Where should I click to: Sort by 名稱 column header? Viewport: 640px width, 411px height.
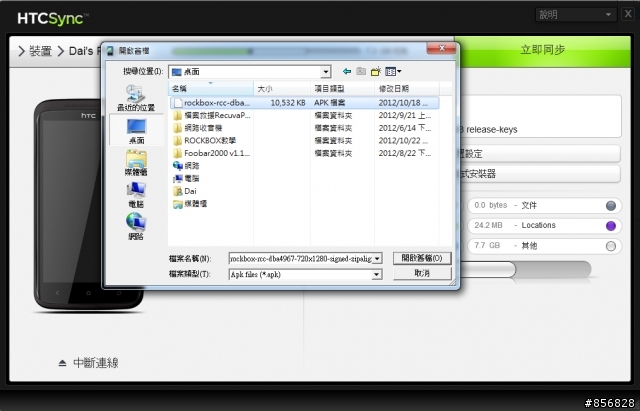[x=211, y=89]
